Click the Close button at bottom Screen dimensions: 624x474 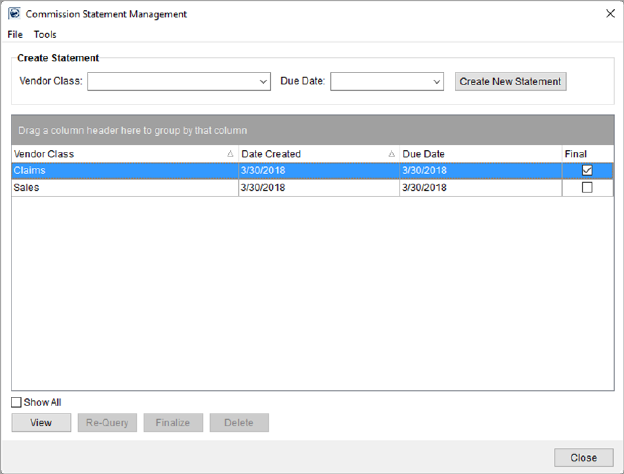[x=583, y=457]
